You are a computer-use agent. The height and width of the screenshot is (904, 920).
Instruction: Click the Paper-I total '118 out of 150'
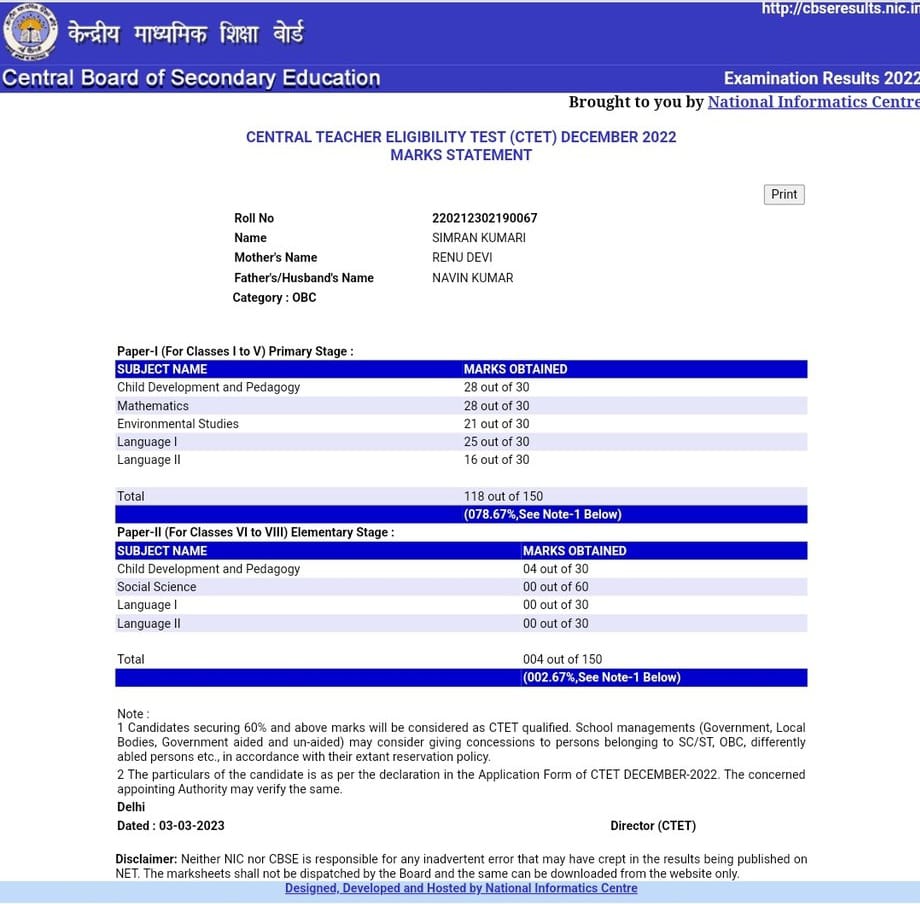point(503,496)
